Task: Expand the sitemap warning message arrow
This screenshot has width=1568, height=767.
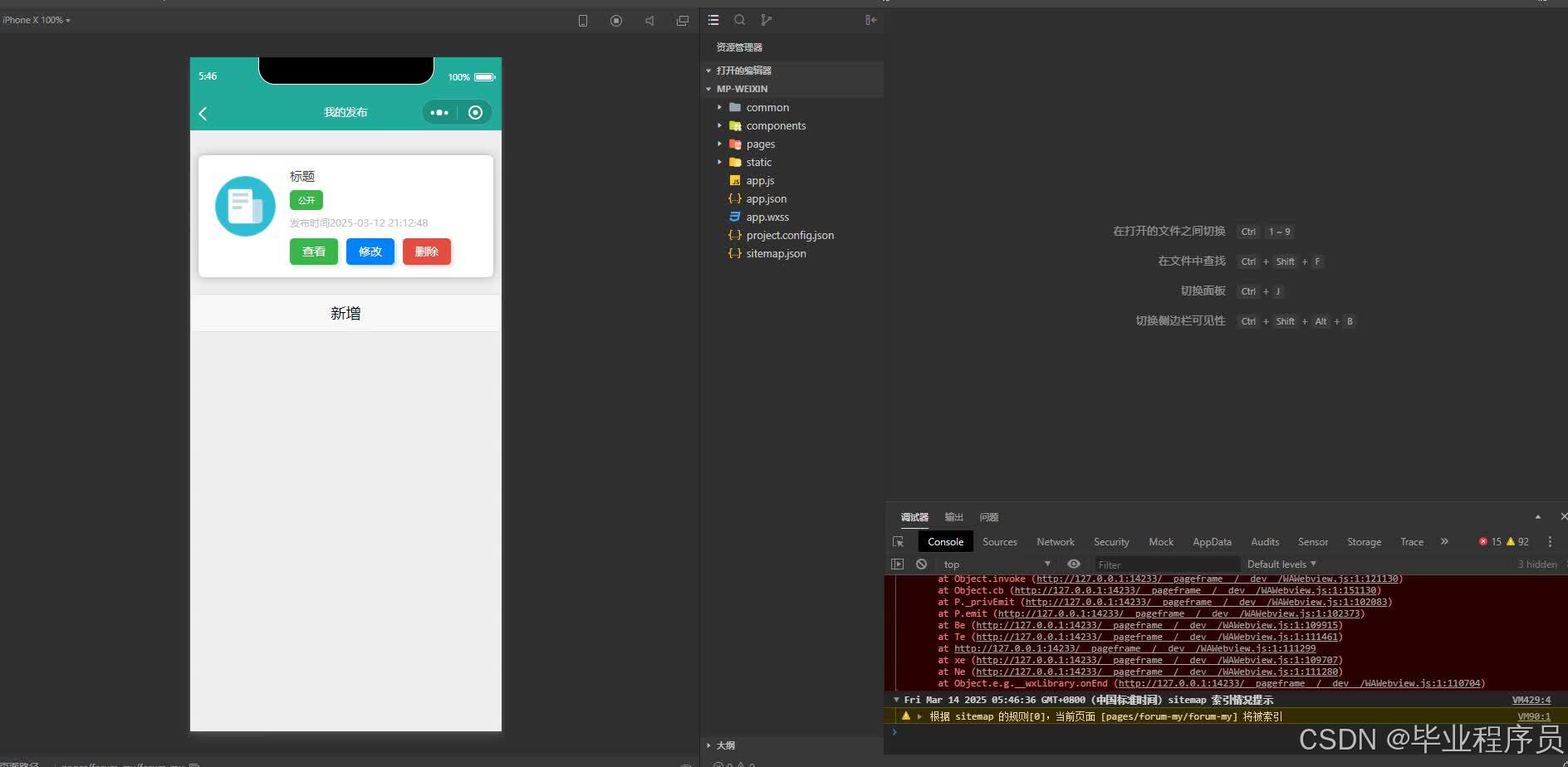Action: point(919,716)
